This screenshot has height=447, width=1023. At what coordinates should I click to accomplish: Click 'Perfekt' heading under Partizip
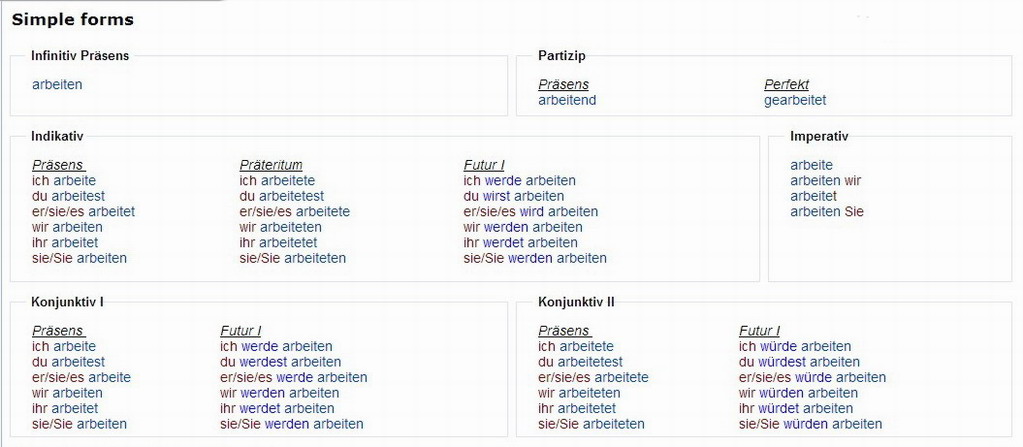pos(786,85)
